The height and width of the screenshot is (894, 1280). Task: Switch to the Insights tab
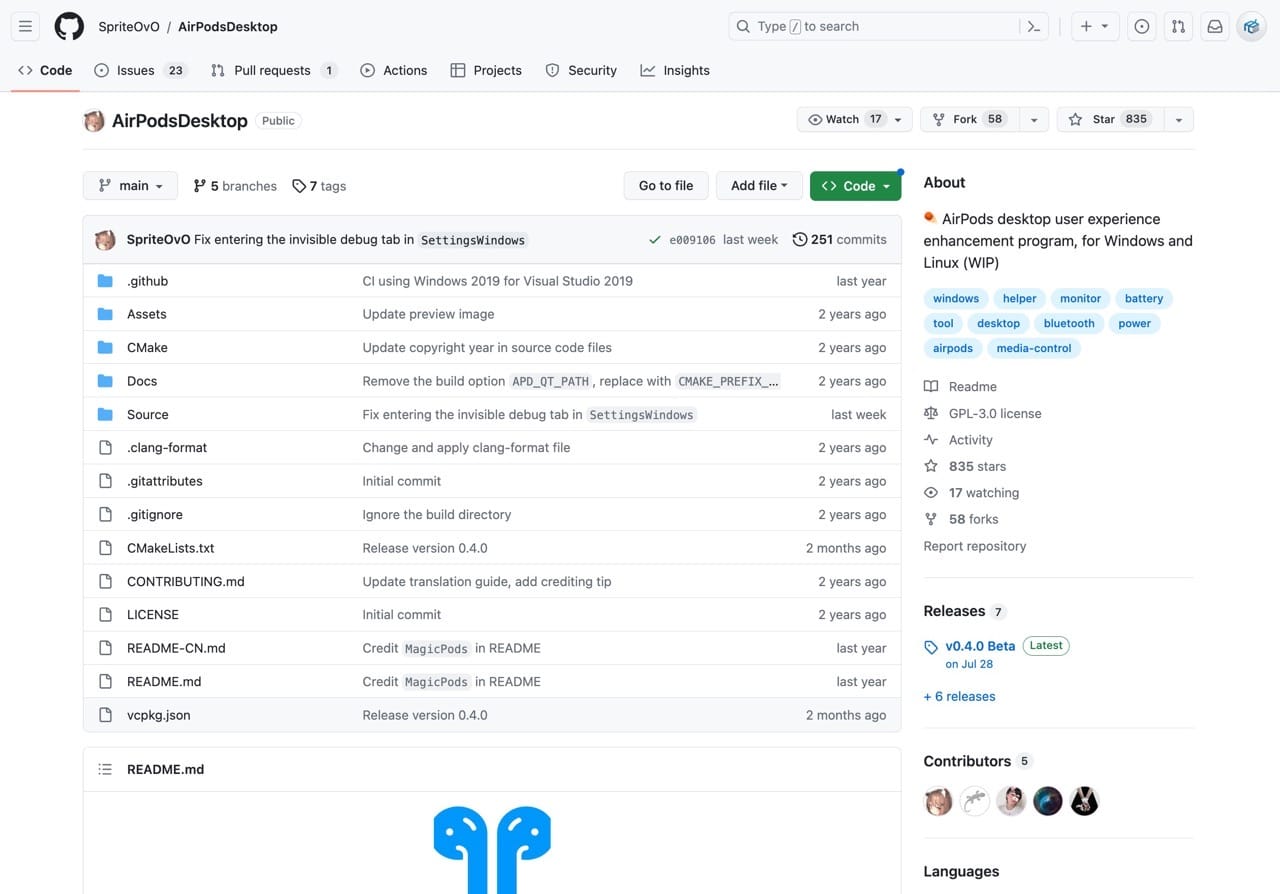point(675,71)
